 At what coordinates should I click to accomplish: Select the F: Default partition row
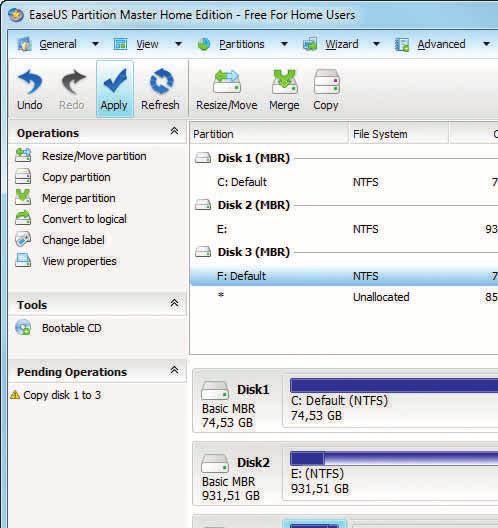tap(344, 276)
